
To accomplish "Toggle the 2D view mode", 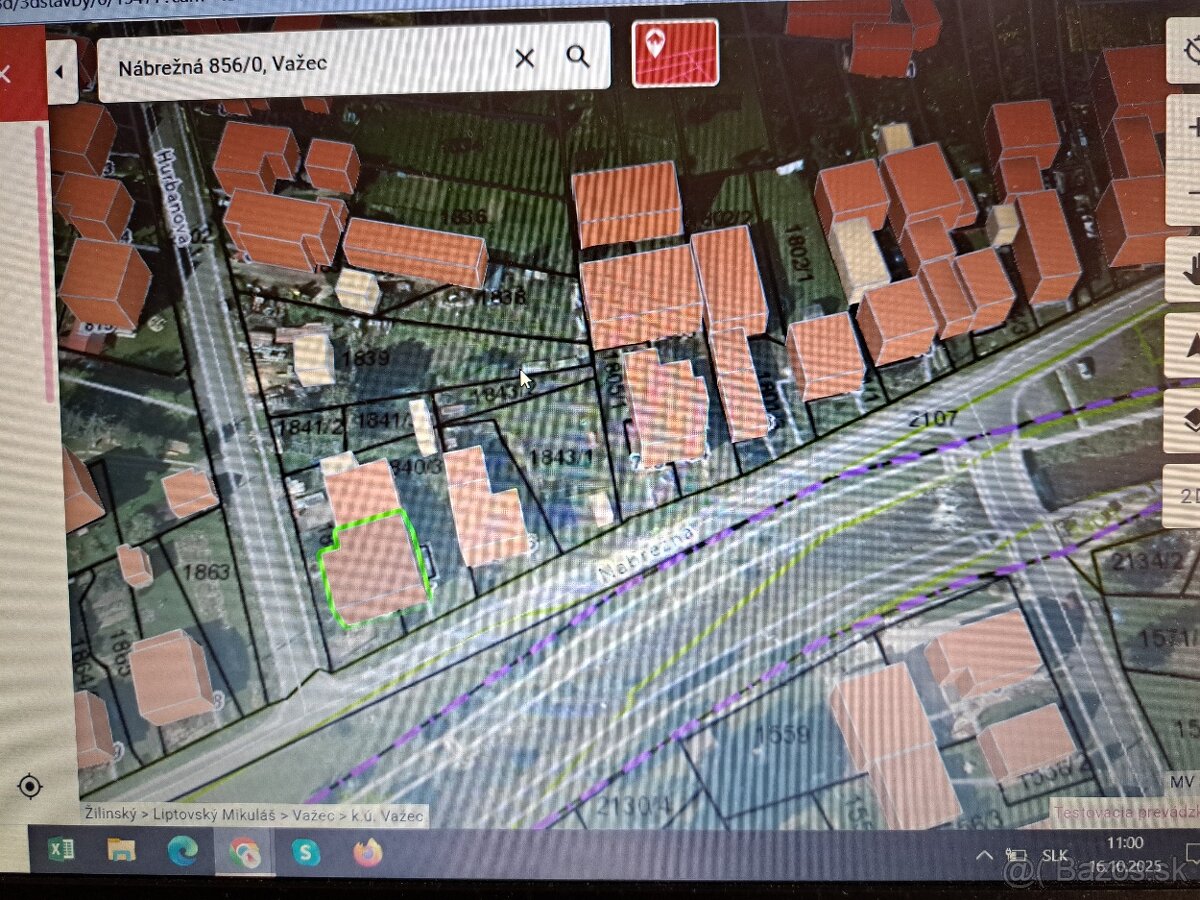I will 1187,495.
